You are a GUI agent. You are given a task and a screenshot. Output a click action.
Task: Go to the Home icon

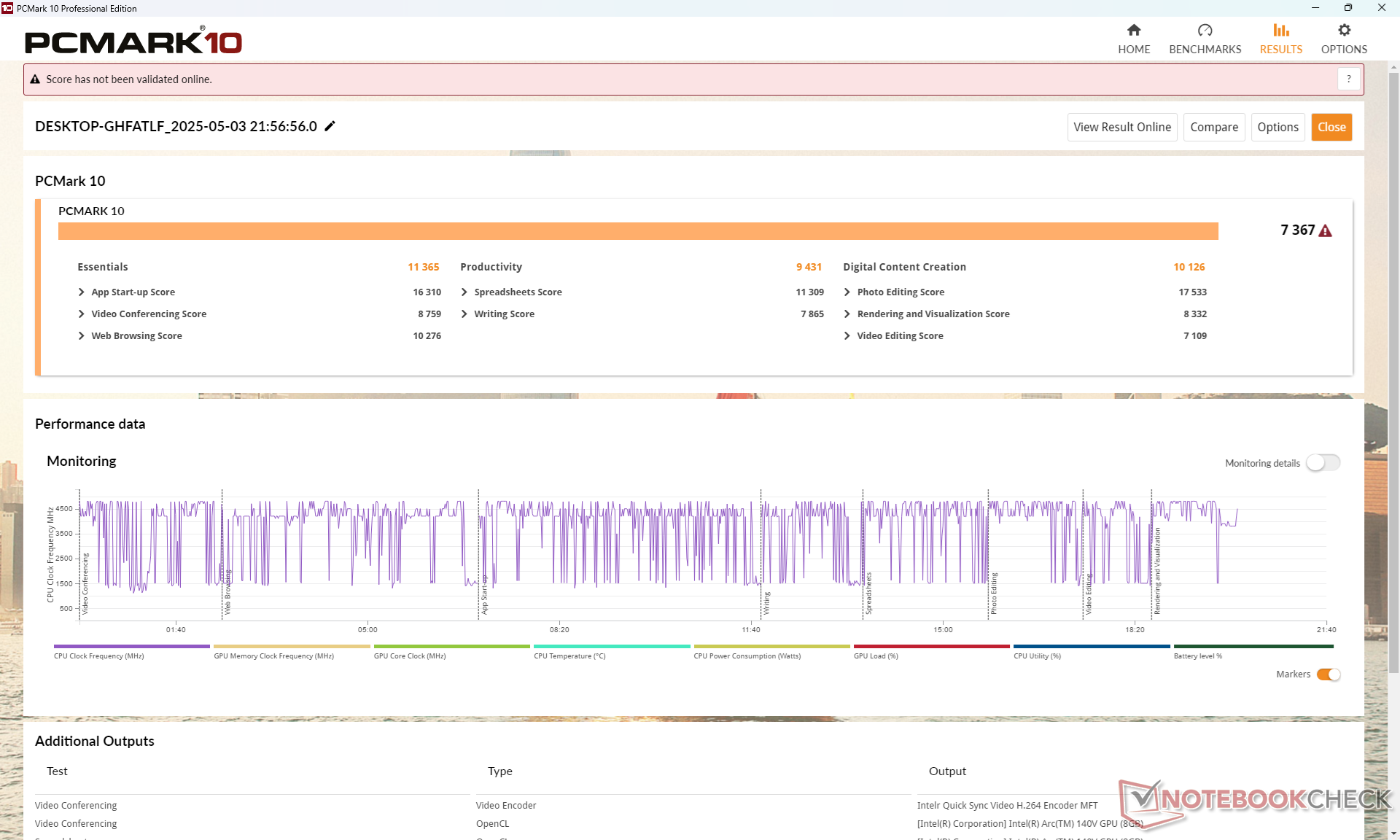tap(1134, 30)
